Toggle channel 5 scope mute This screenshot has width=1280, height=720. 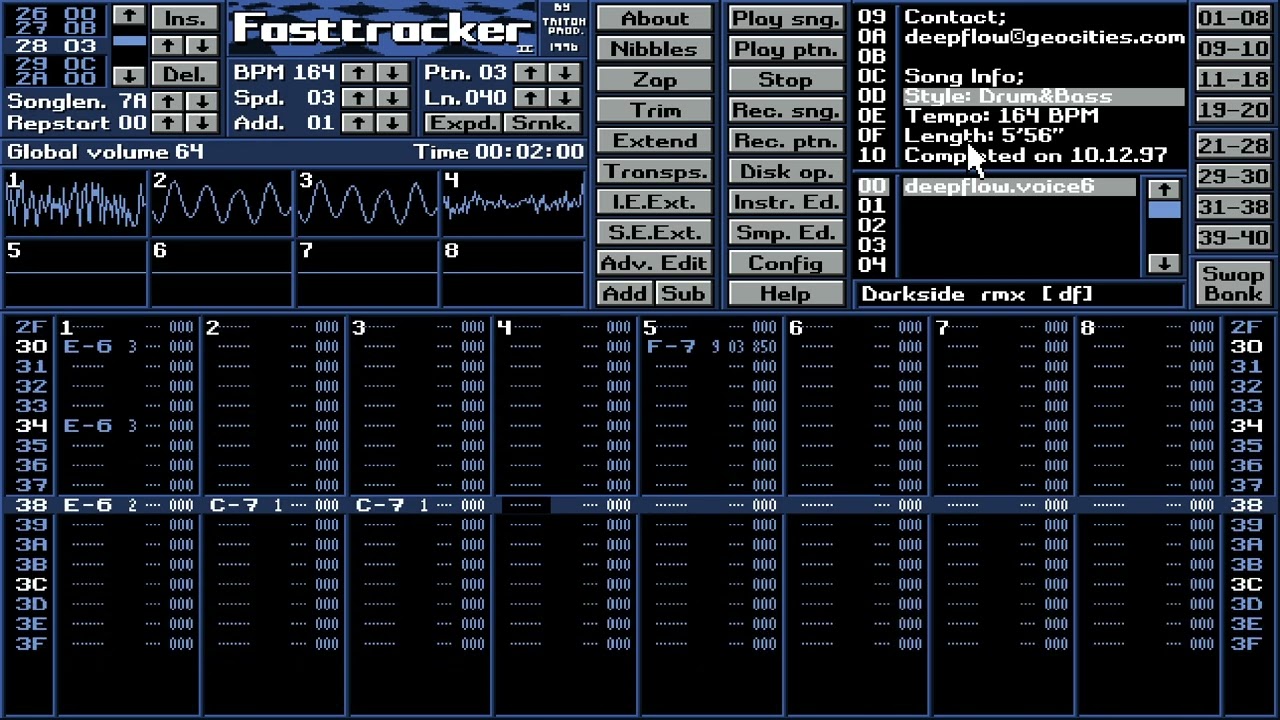(75, 272)
